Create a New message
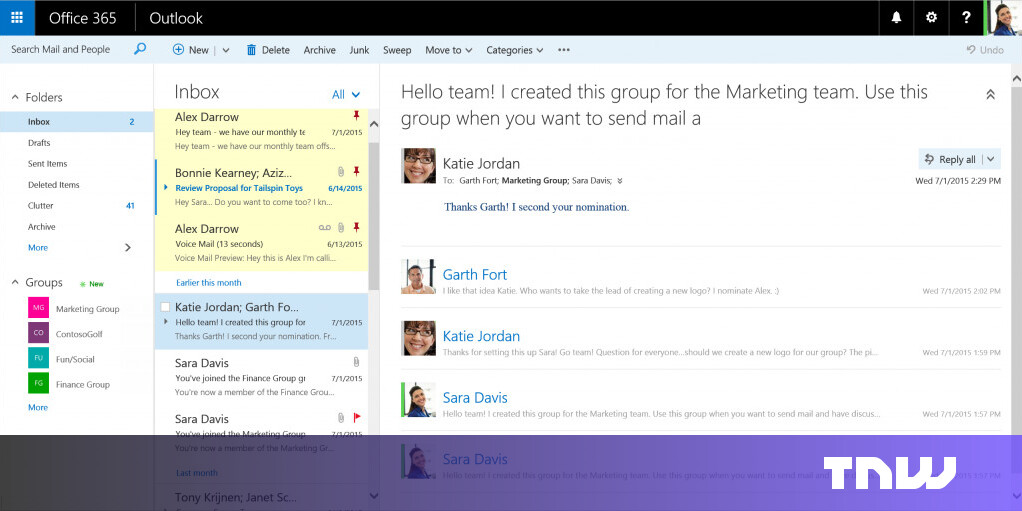Image resolution: width=1022 pixels, height=511 pixels. point(190,50)
